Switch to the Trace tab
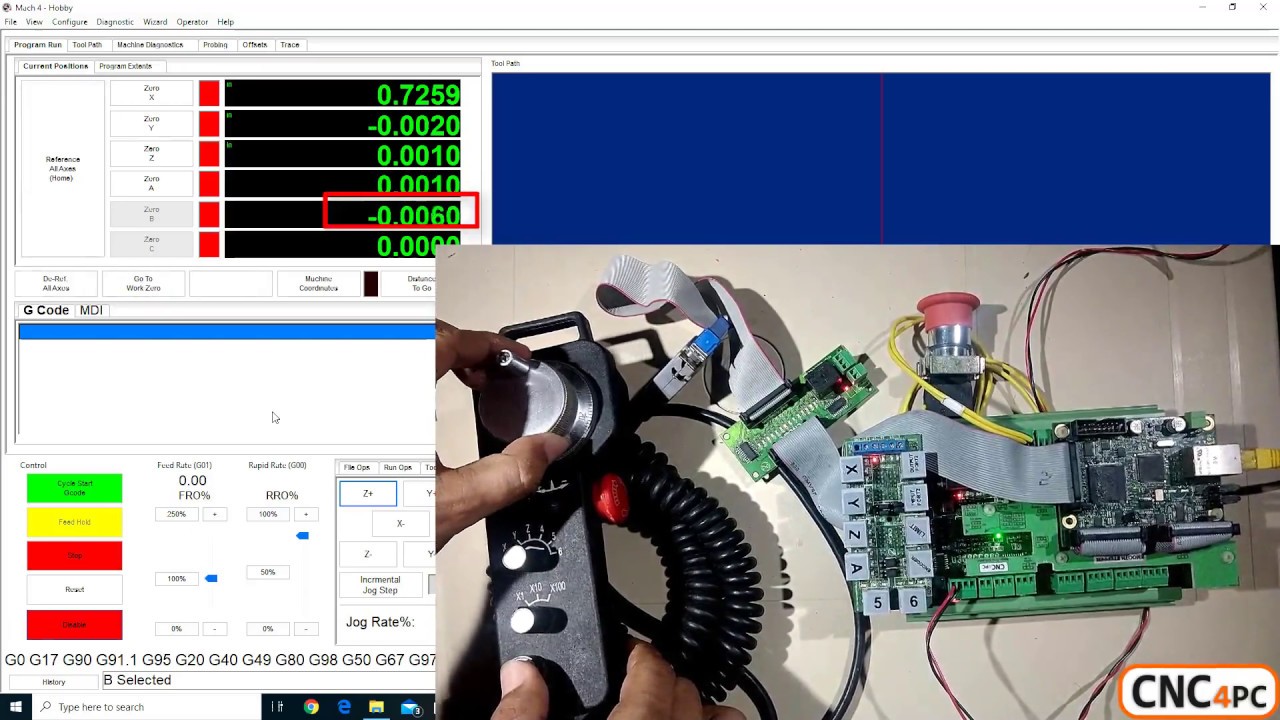This screenshot has width=1280, height=720. 290,45
